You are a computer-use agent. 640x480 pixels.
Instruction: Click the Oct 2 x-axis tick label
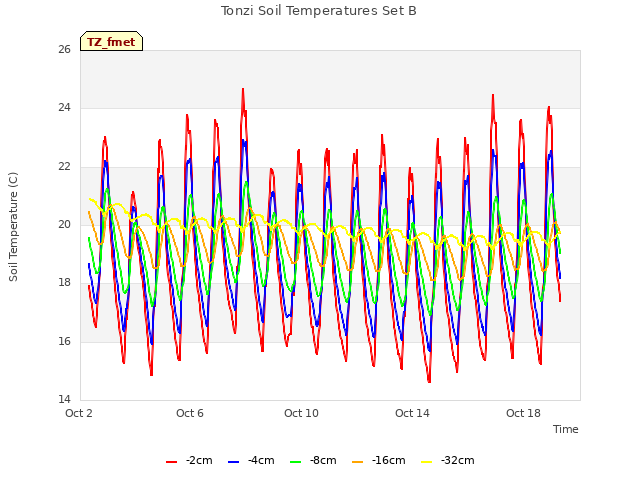coord(79,413)
